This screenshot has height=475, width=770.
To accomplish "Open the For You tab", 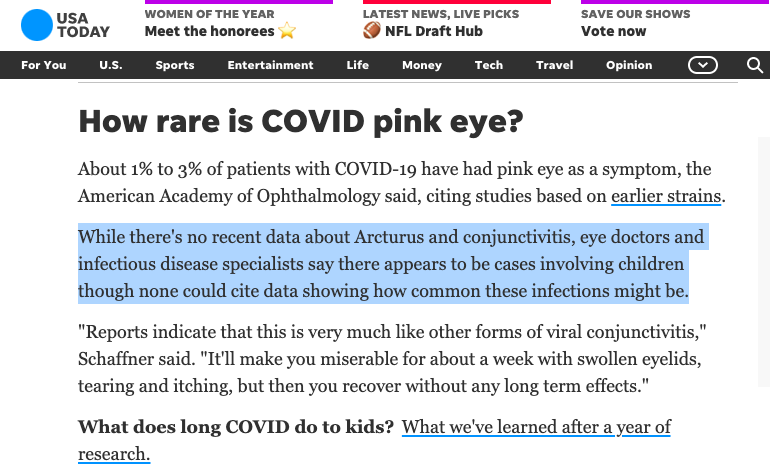I will pos(44,65).
